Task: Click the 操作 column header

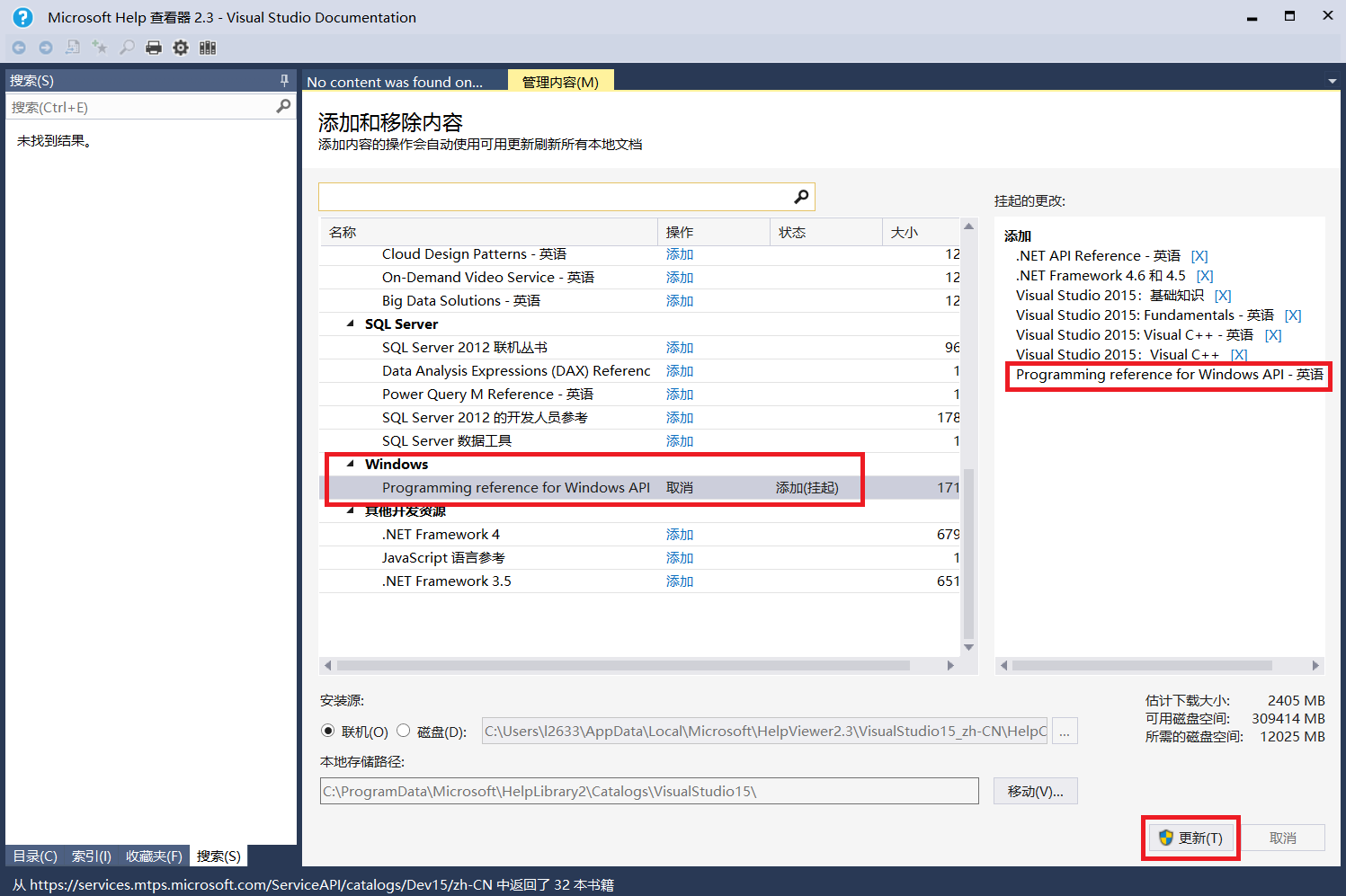Action: click(x=714, y=232)
